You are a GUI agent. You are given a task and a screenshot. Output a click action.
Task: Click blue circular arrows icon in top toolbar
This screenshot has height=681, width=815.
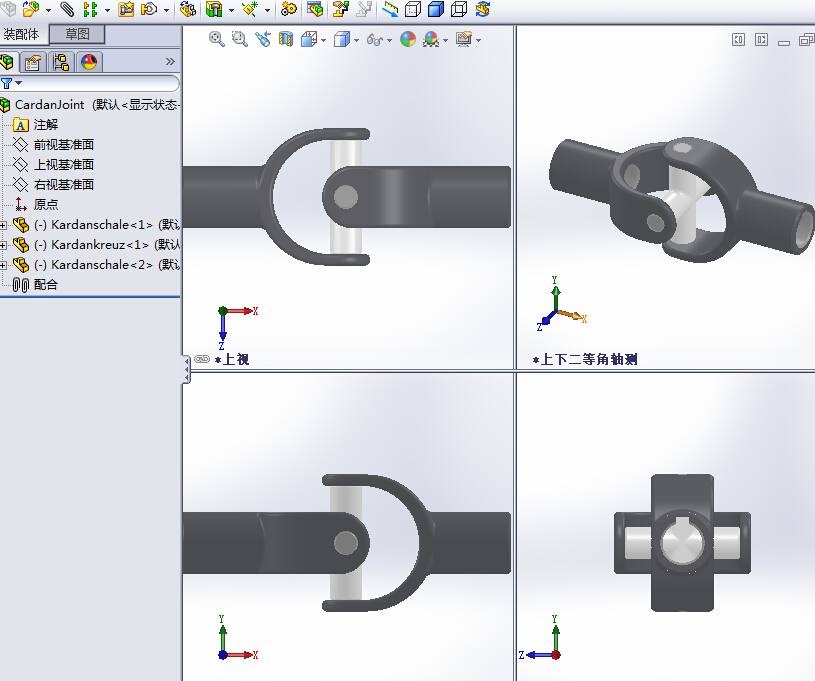tap(482, 9)
